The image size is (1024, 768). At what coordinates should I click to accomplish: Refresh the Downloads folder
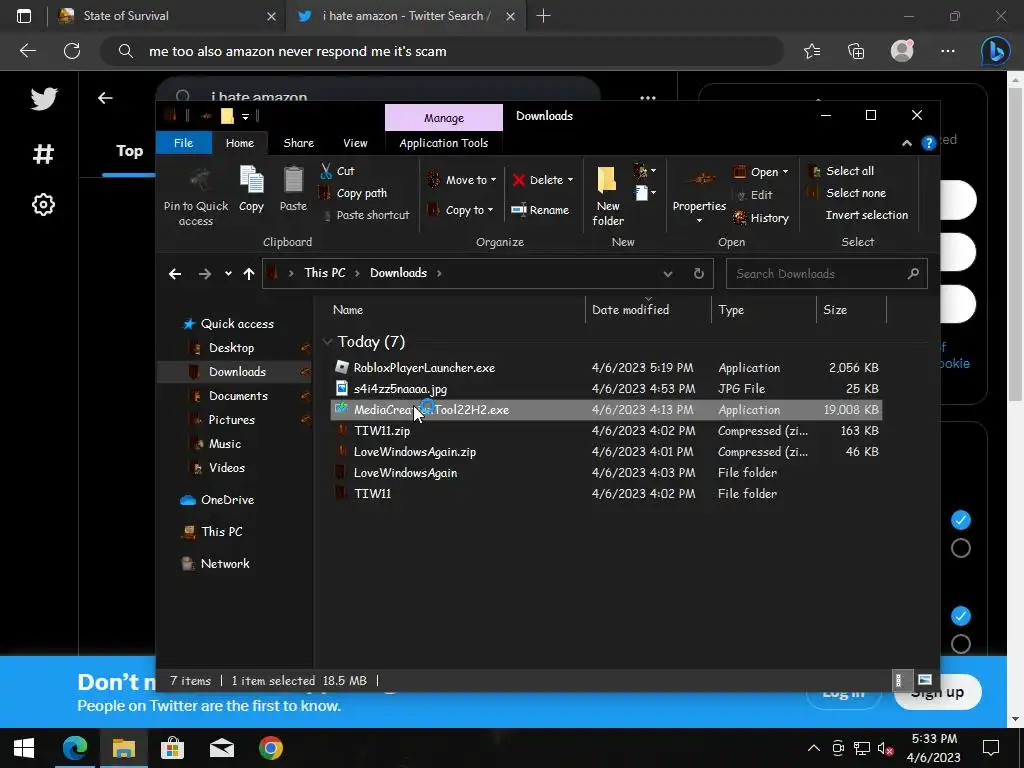[699, 274]
